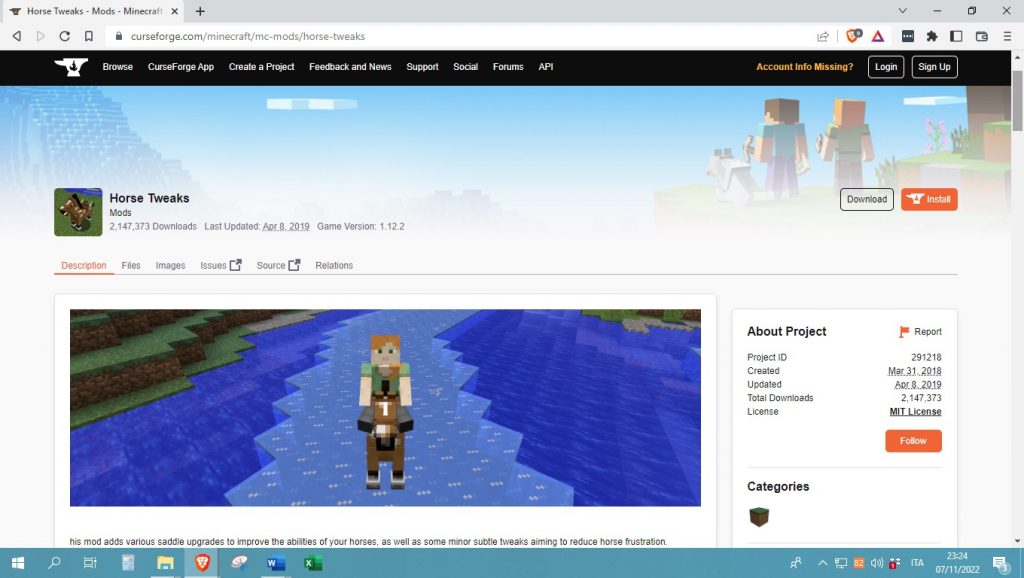Screen dimensions: 1024x578
Task: Toggle the browser sidebar panel icon
Action: click(x=956, y=36)
